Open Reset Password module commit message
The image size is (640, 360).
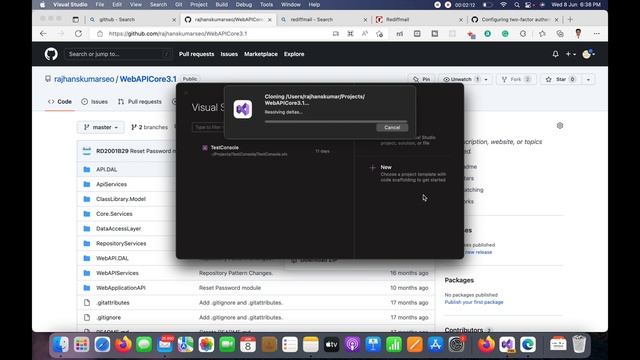230,288
